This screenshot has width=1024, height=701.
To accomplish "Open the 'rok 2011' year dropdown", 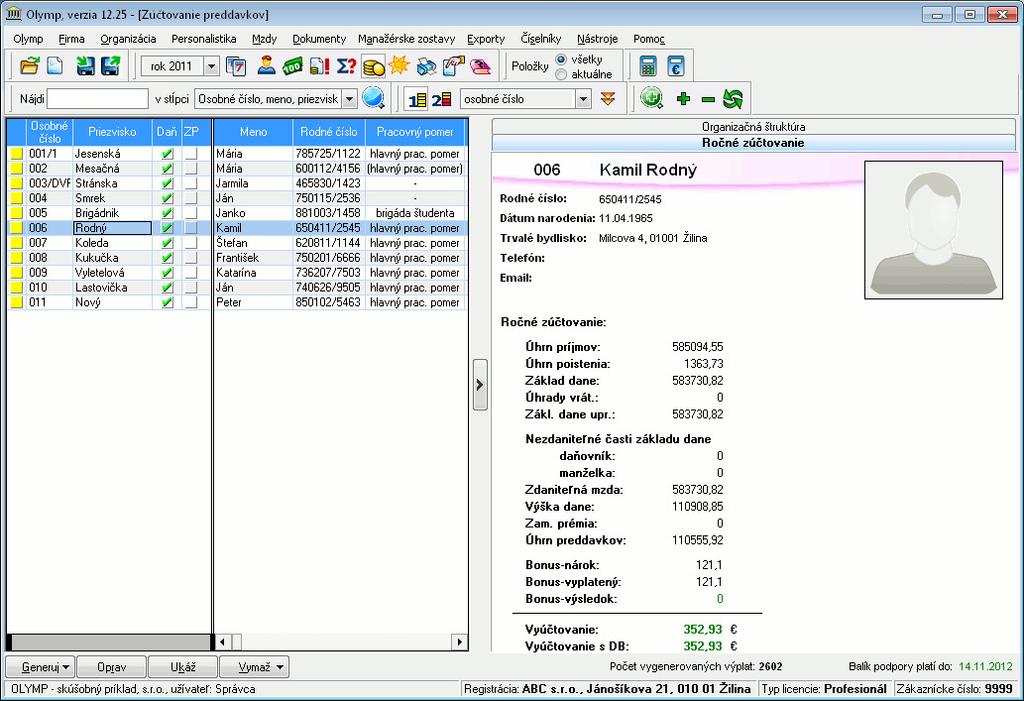I will tap(212, 66).
